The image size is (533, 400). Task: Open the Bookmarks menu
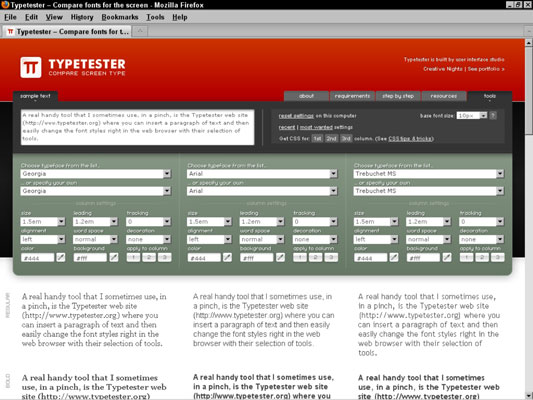120,17
